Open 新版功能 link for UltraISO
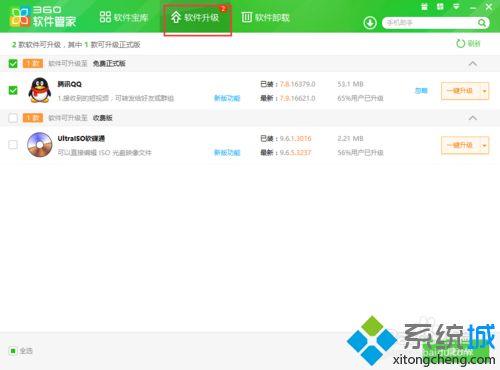The width and height of the screenshot is (500, 370). coord(227,153)
